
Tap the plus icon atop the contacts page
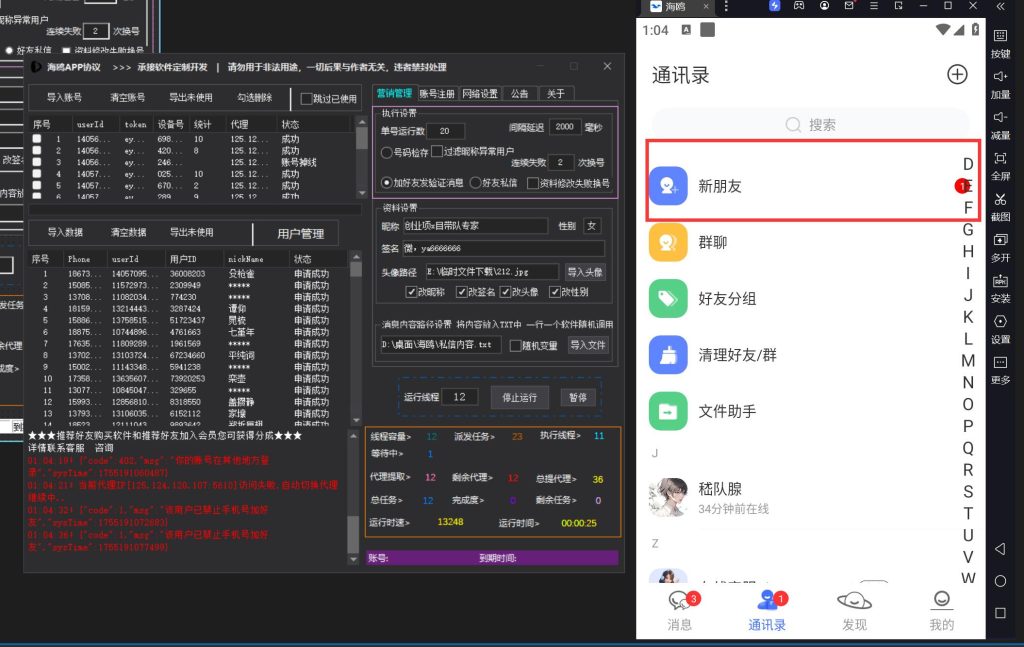957,74
